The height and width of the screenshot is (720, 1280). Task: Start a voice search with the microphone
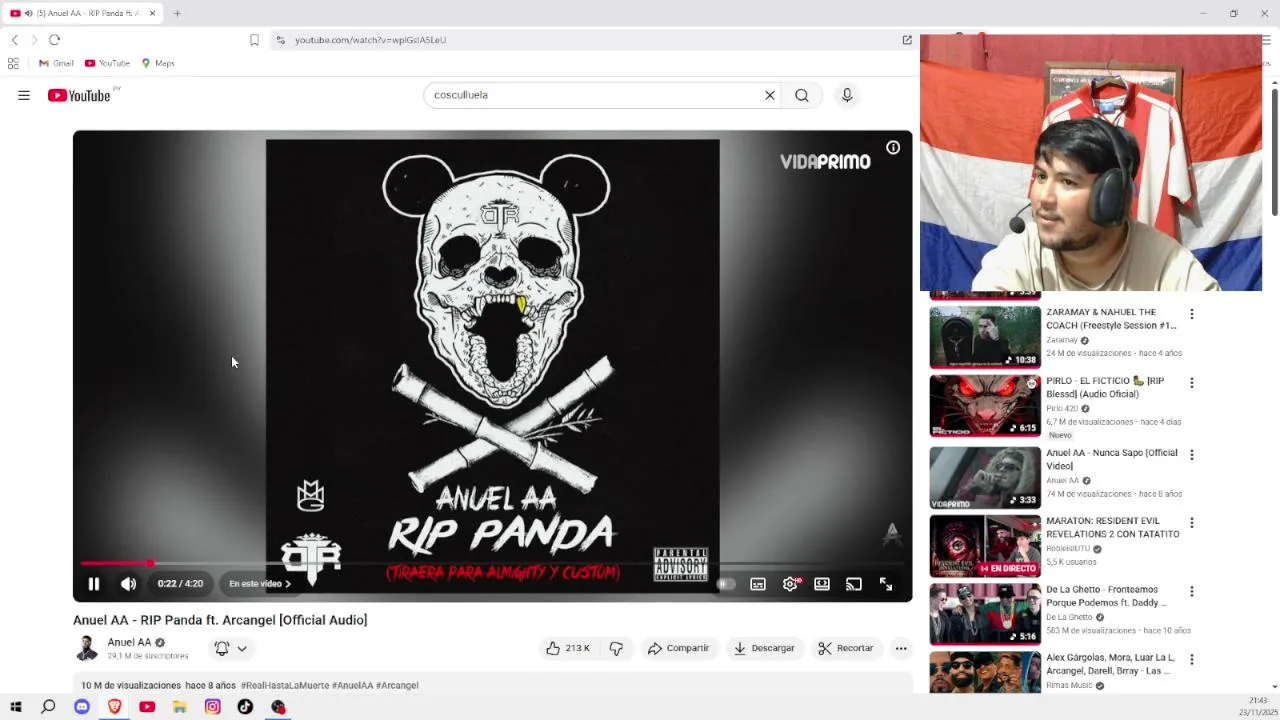click(847, 95)
